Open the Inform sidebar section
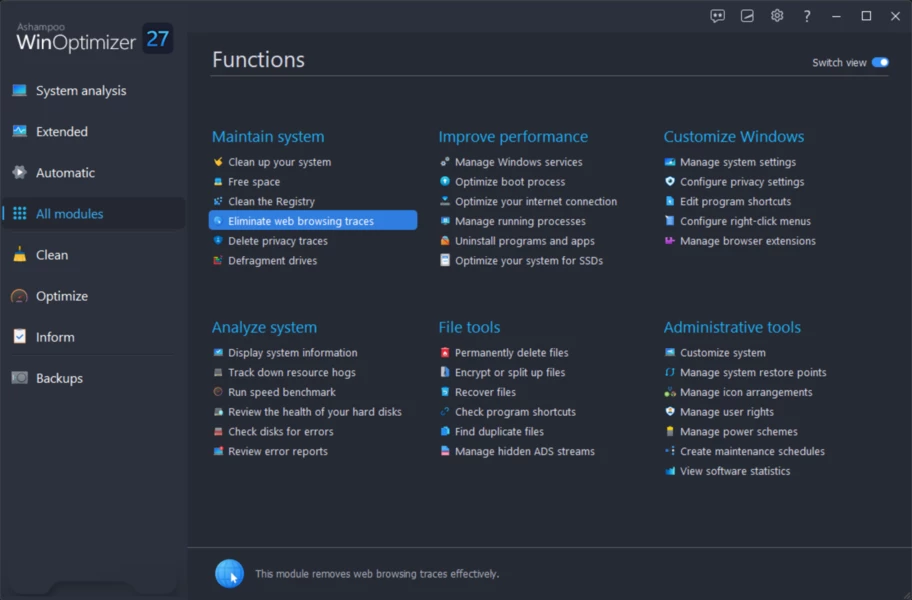 (93, 337)
